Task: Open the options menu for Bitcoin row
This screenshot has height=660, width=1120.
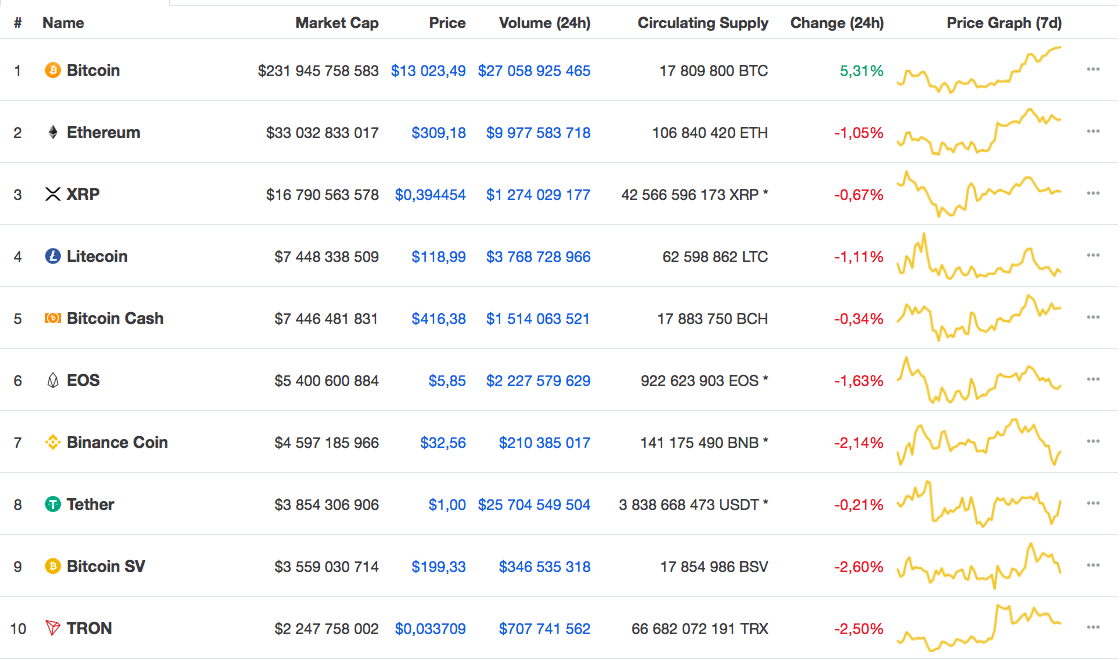Action: click(x=1092, y=71)
